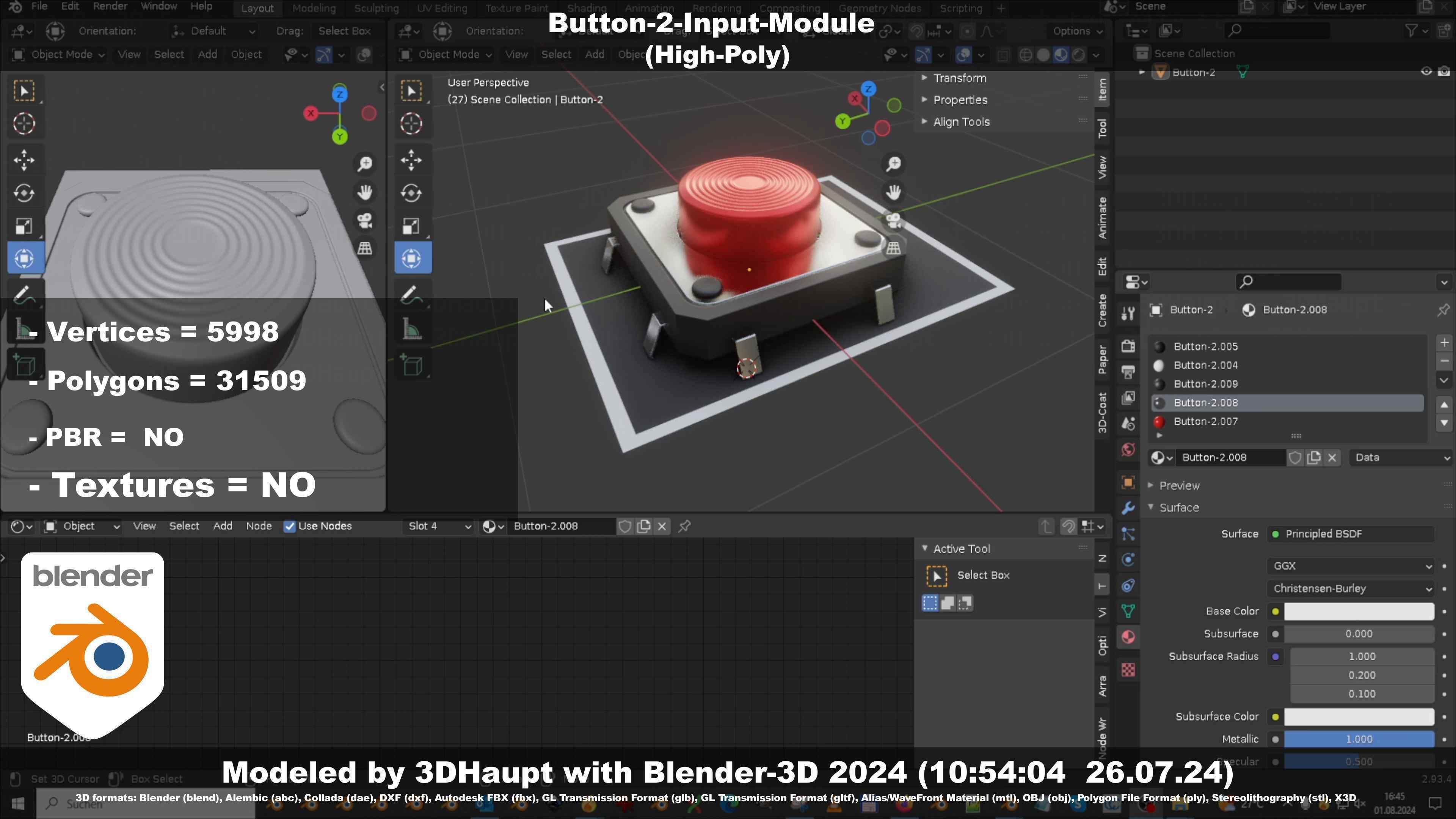Open Texture properties checker tab
Image resolution: width=1456 pixels, height=819 pixels.
[1128, 670]
